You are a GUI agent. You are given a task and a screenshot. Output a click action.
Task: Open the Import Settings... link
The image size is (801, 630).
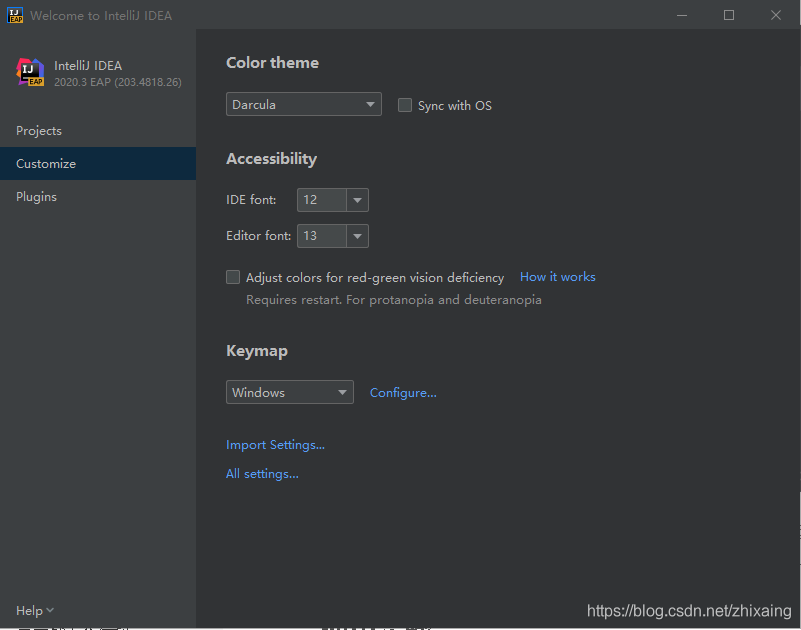click(275, 445)
